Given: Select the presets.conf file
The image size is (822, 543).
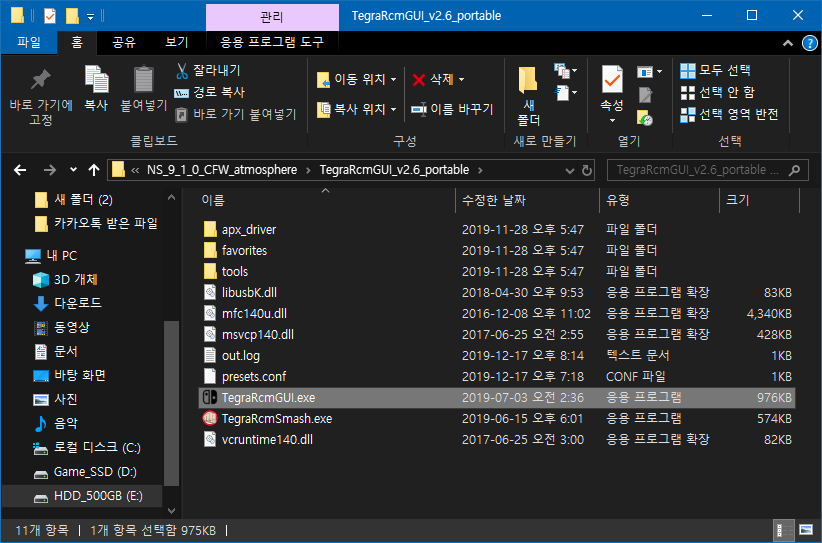Looking at the screenshot, I should pyautogui.click(x=254, y=376).
